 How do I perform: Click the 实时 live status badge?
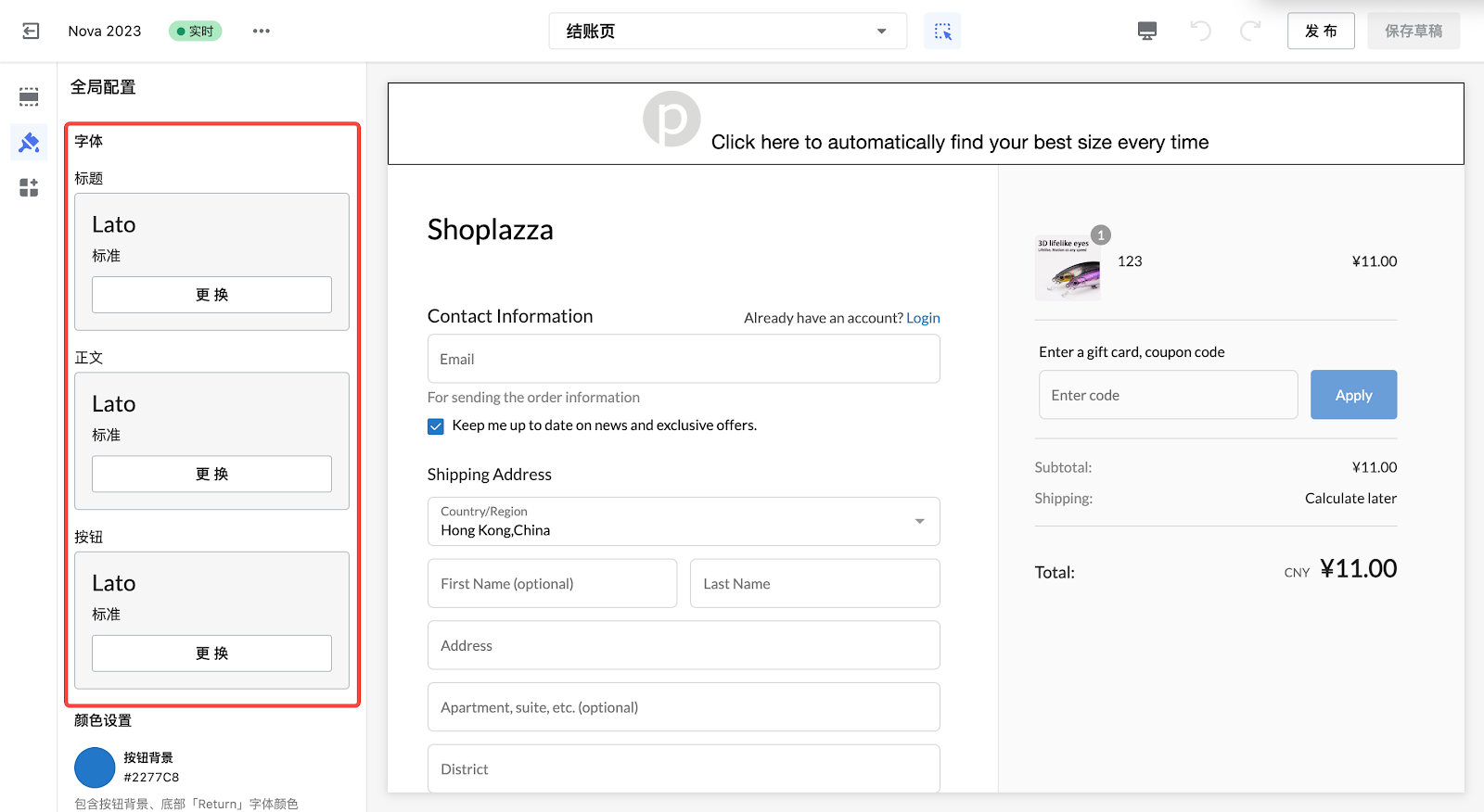click(x=195, y=31)
